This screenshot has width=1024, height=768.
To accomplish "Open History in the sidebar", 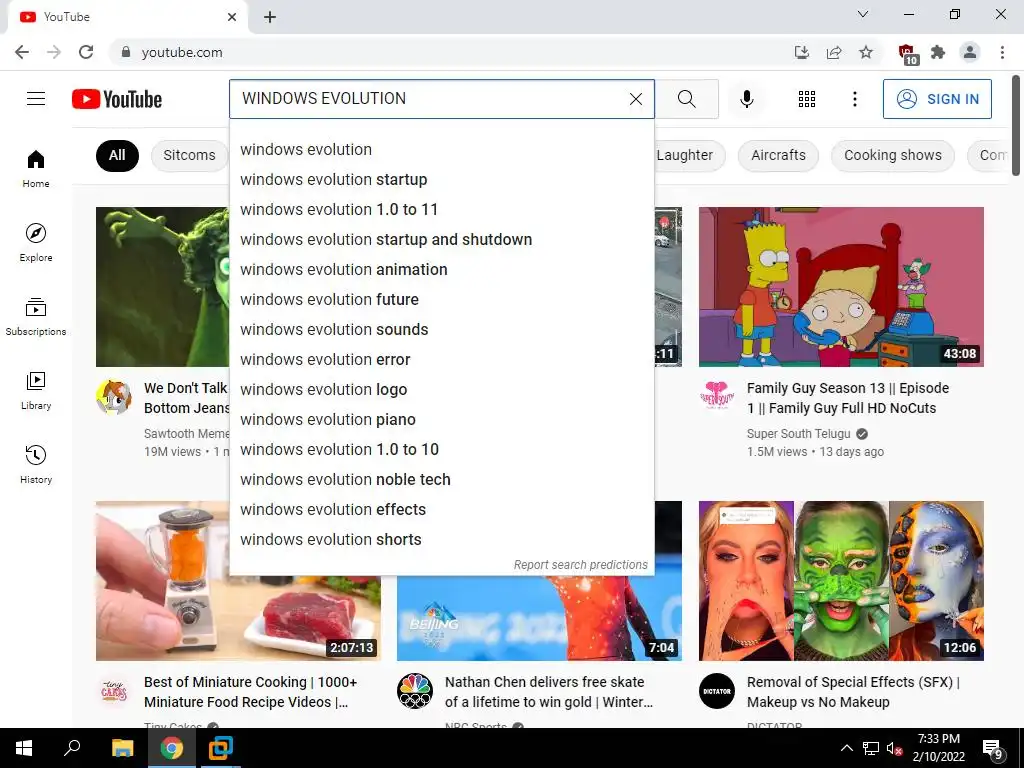I will pyautogui.click(x=36, y=464).
